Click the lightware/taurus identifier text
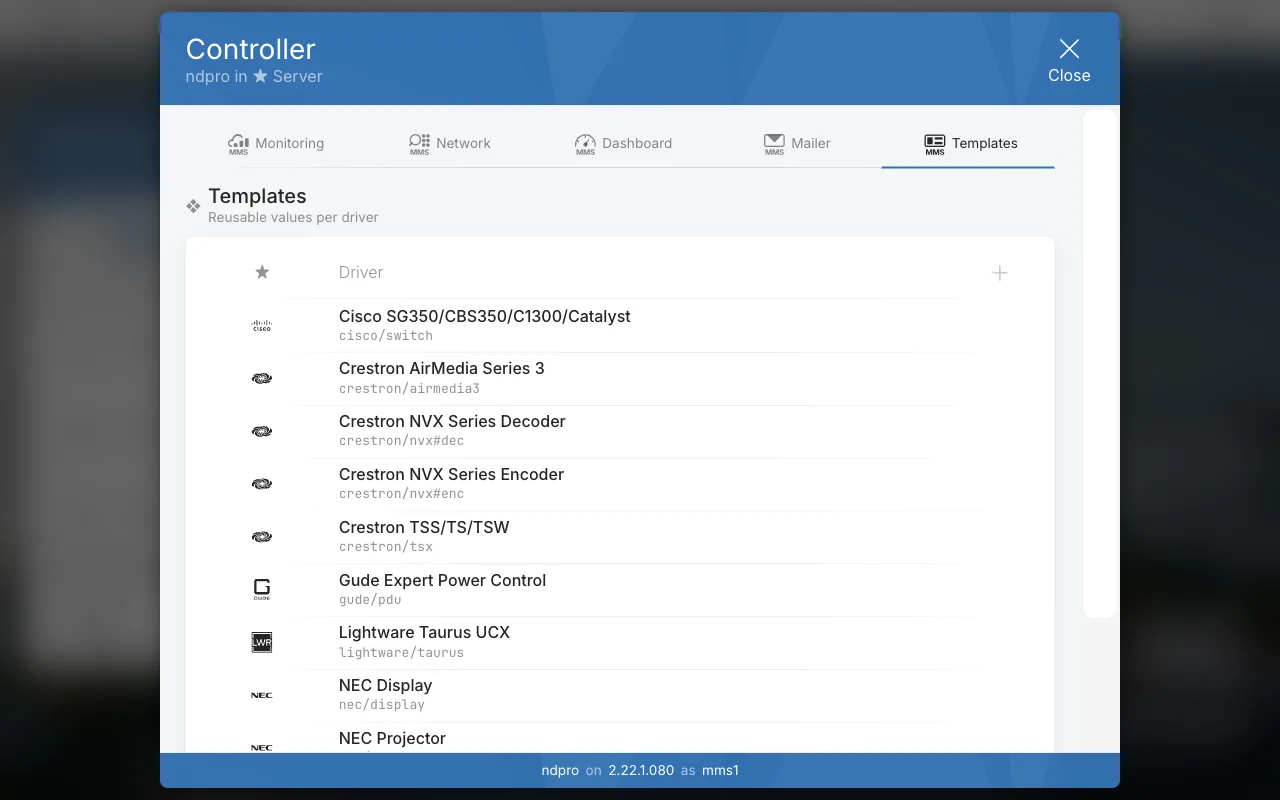 point(402,653)
